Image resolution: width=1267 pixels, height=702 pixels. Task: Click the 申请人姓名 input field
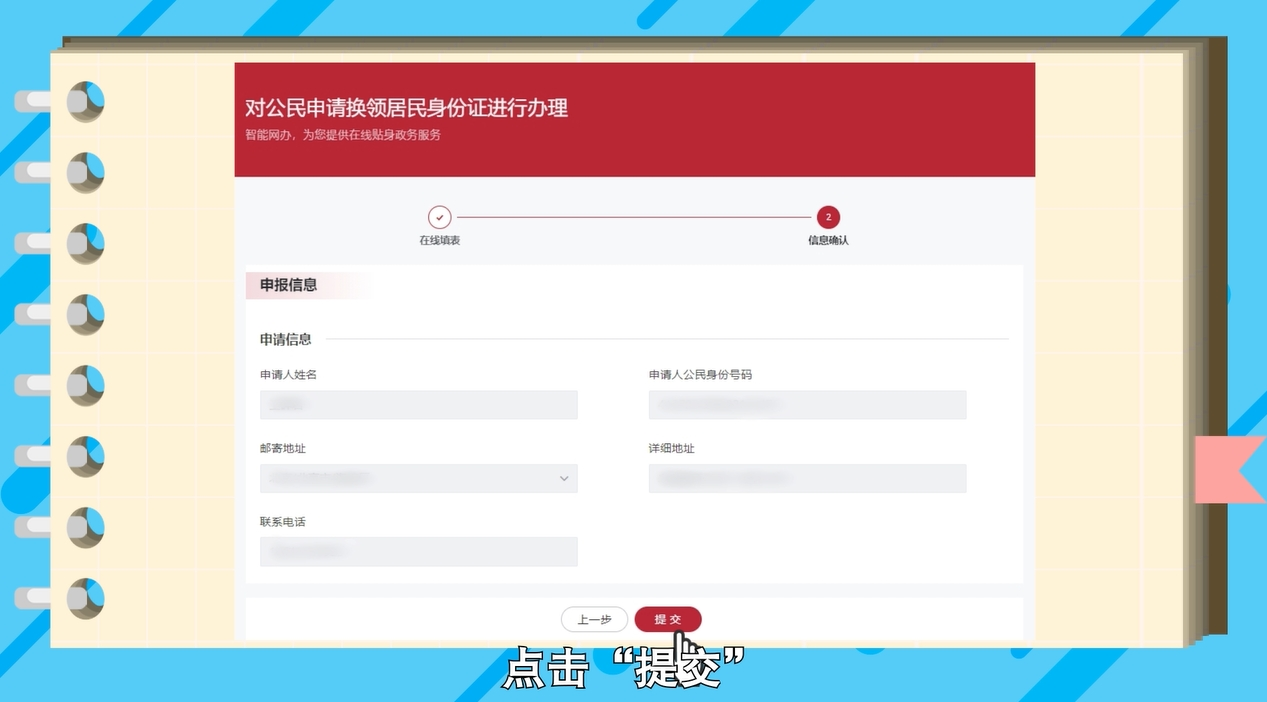tap(418, 404)
